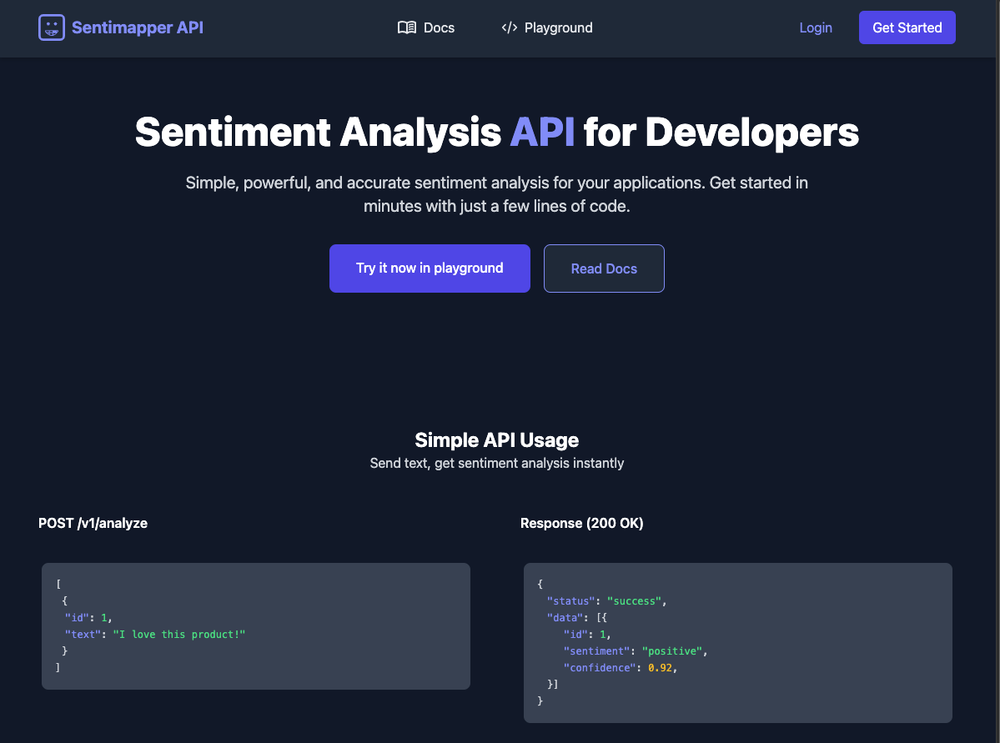Click the open book Docs icon

point(407,27)
